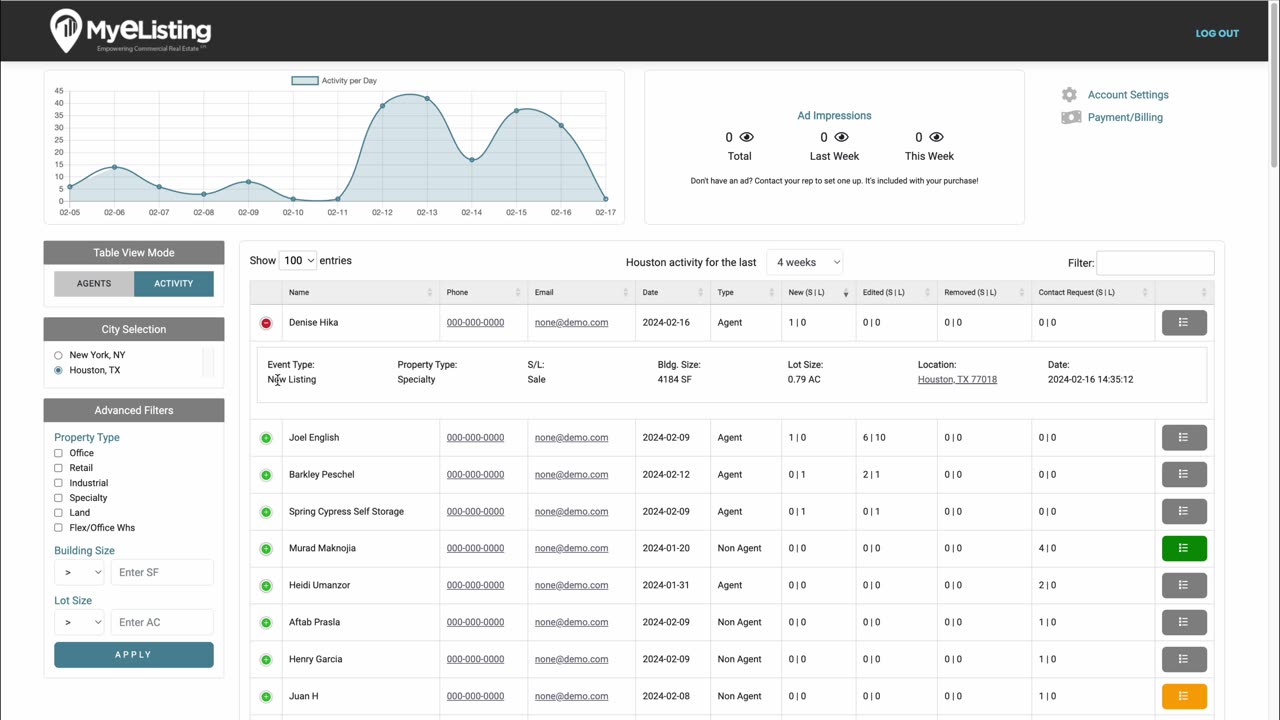Select Houston, TX city radio

click(58, 370)
